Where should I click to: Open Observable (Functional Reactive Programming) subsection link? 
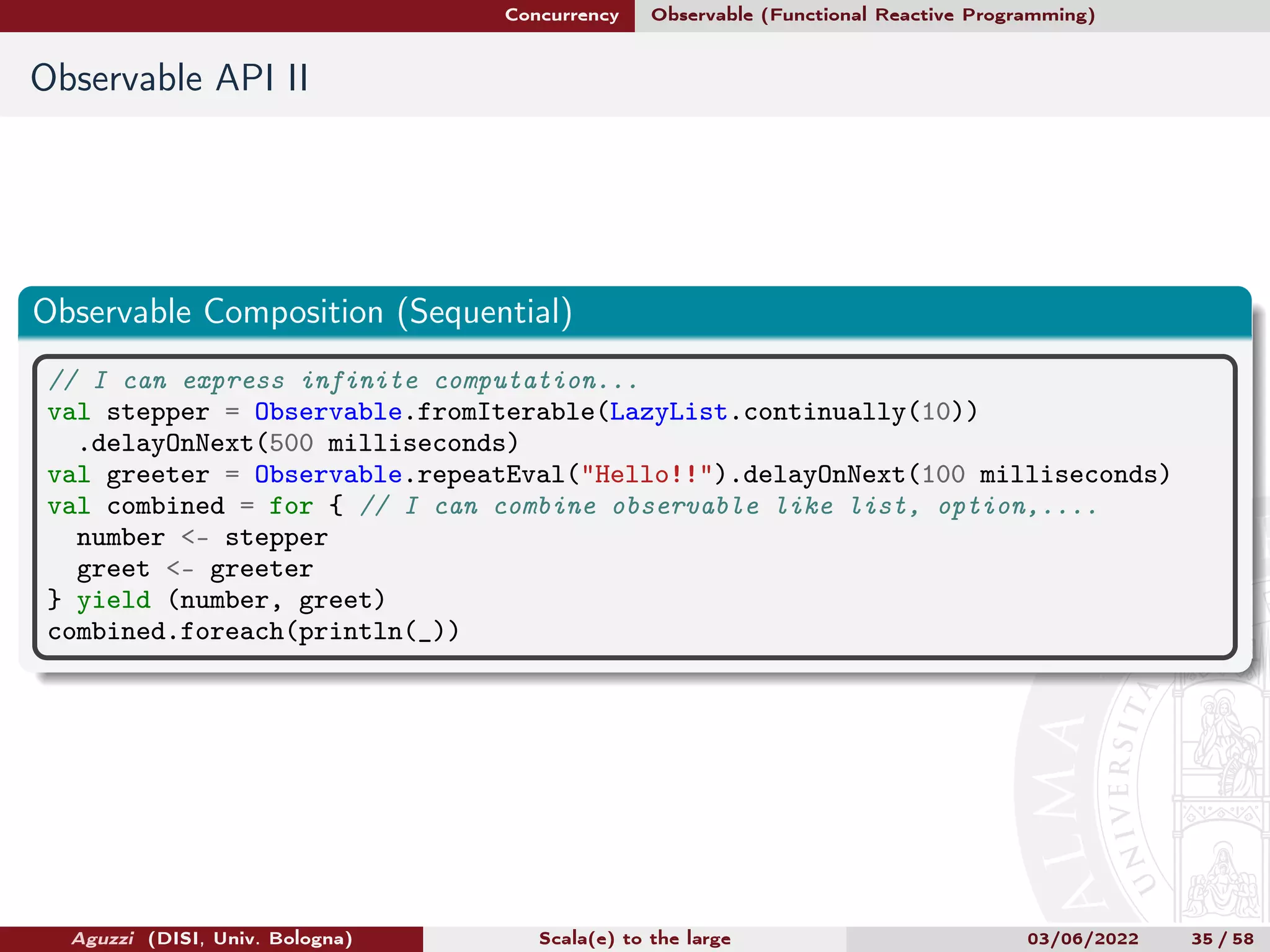click(x=873, y=15)
